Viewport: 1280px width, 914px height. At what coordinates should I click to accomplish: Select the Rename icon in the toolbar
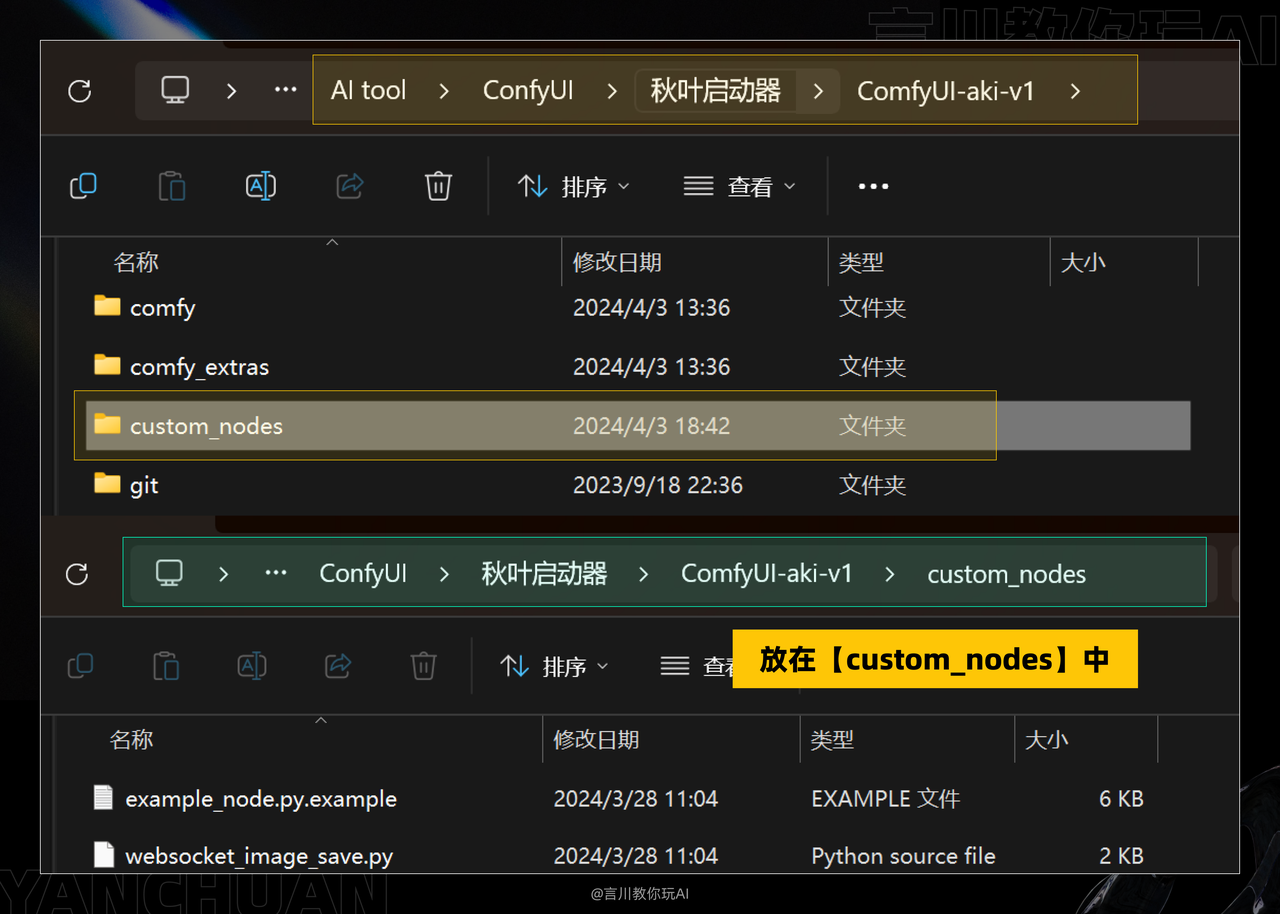click(x=260, y=185)
